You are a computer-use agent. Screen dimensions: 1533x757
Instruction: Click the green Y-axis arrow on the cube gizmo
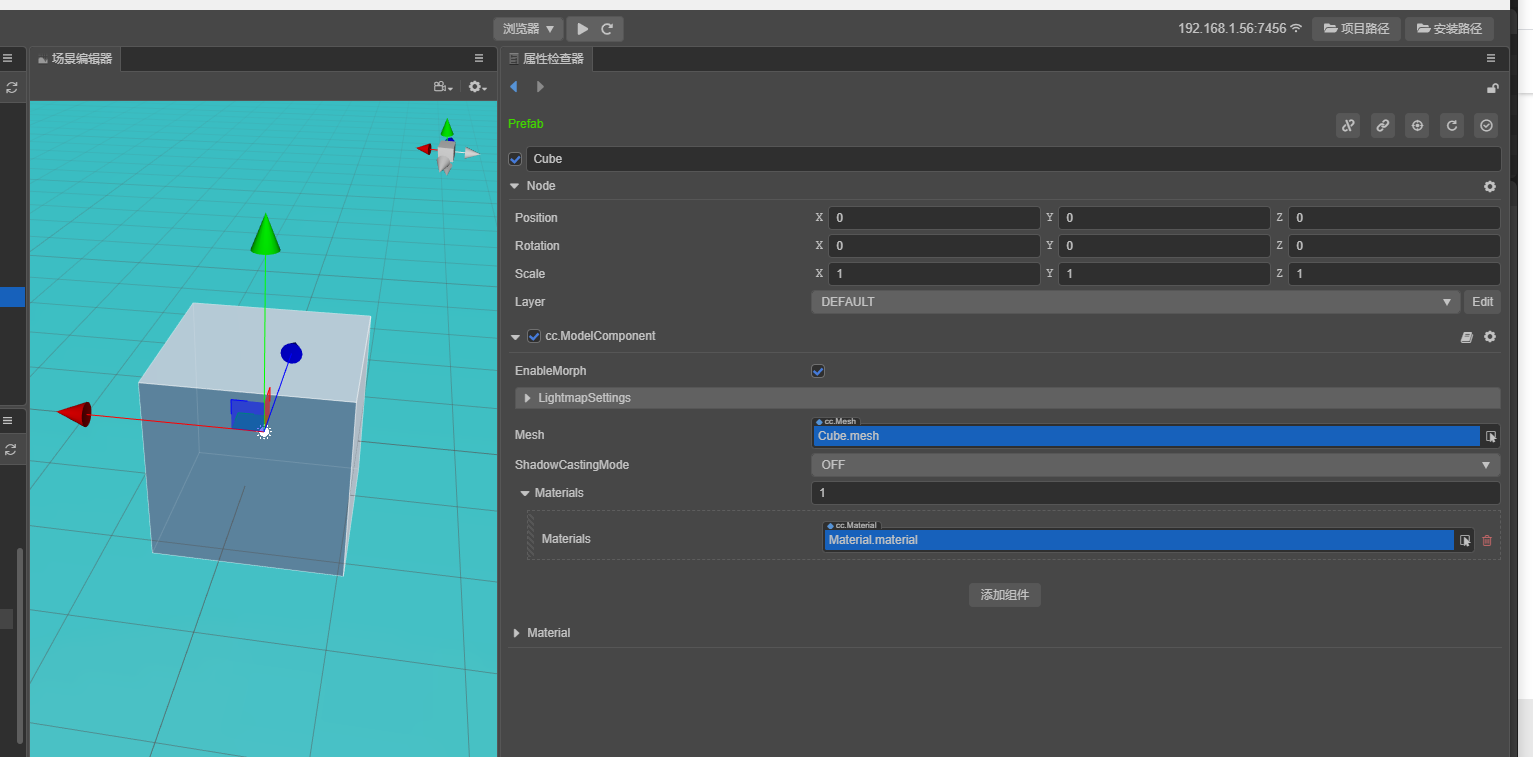click(x=265, y=234)
